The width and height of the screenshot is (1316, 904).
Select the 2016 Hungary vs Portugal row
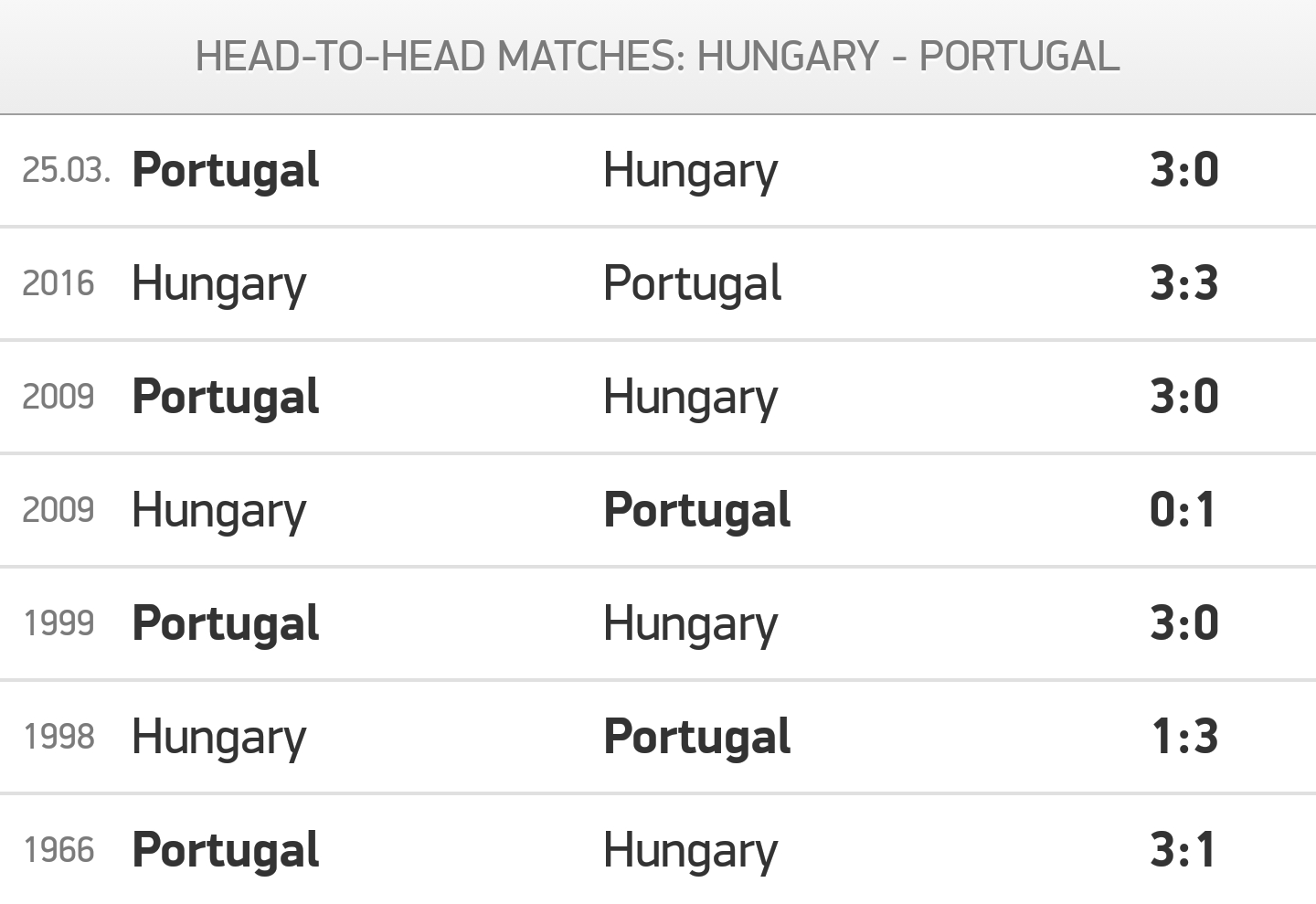[658, 284]
